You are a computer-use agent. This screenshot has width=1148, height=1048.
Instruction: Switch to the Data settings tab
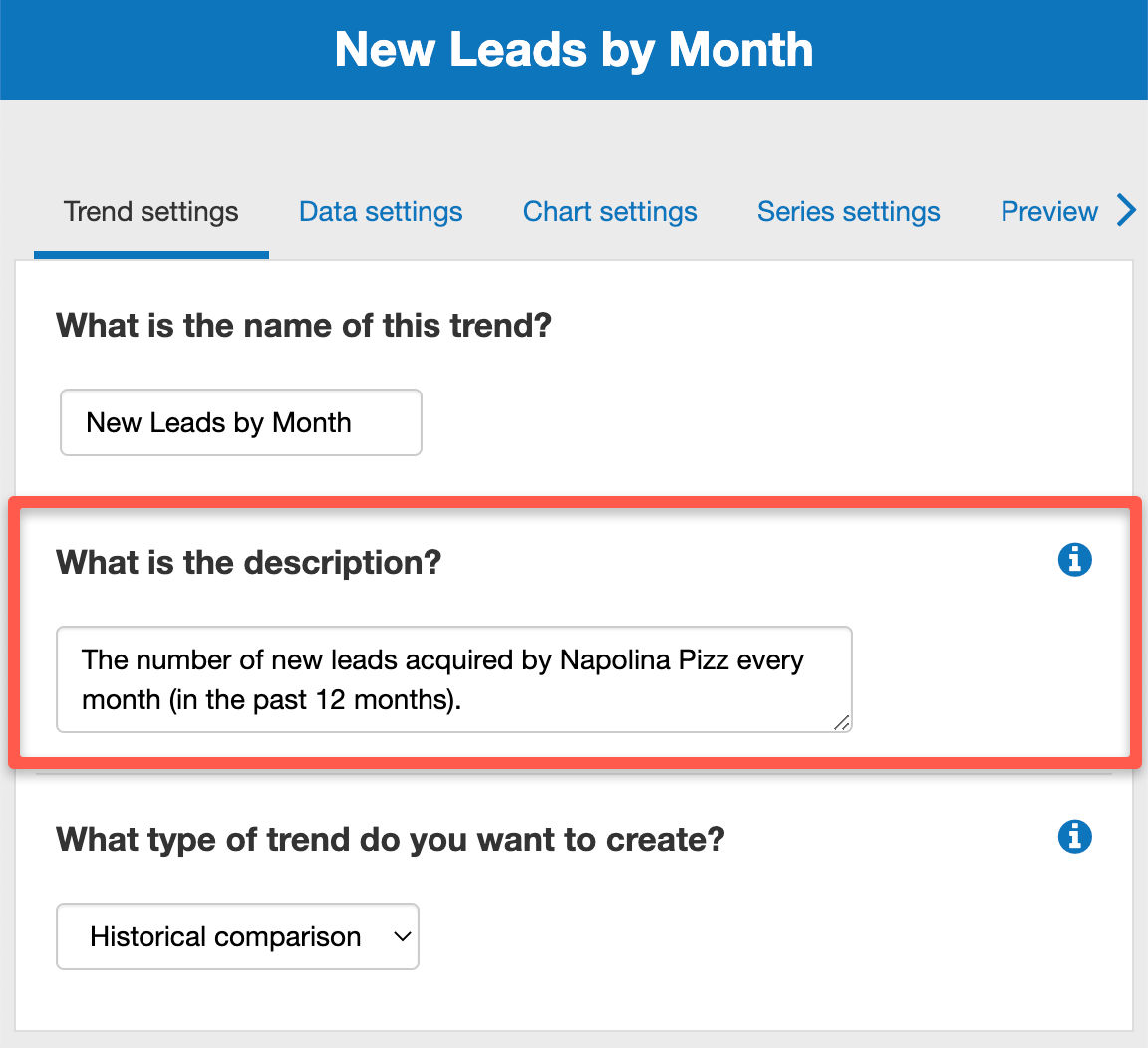click(380, 211)
